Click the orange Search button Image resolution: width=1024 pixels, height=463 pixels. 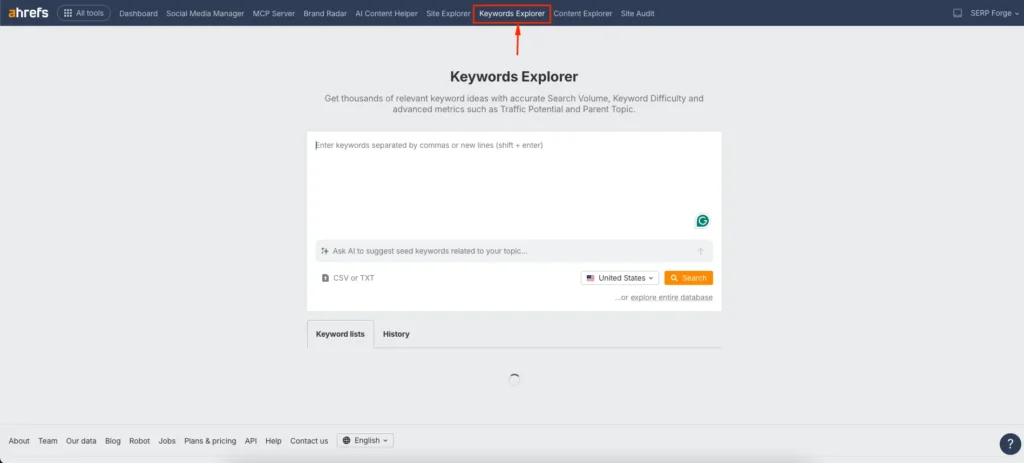[688, 278]
